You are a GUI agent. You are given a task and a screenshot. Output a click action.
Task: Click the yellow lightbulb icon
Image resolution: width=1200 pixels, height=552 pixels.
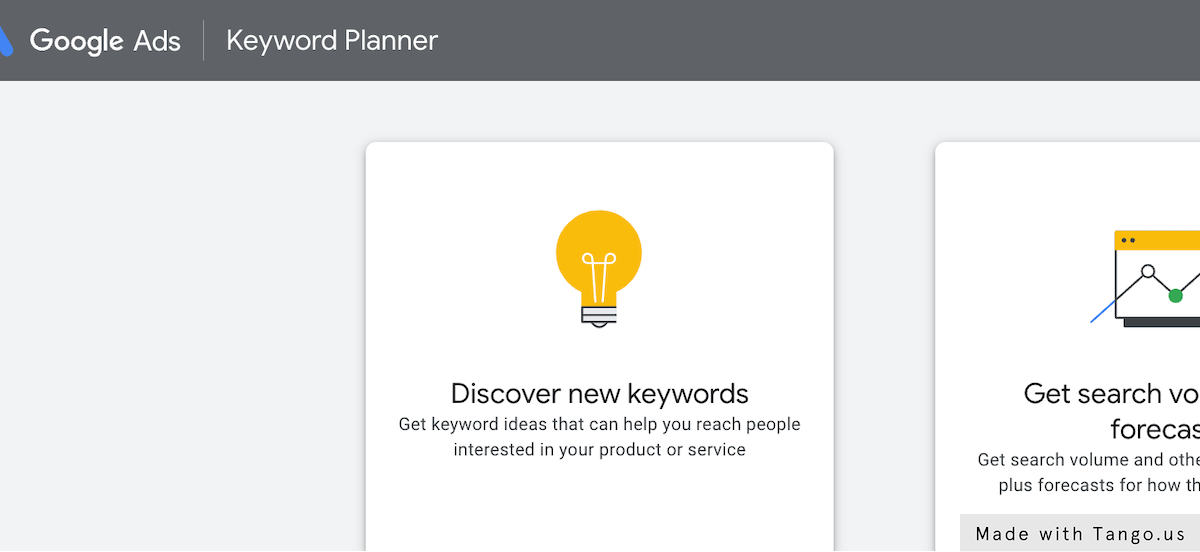tap(599, 269)
